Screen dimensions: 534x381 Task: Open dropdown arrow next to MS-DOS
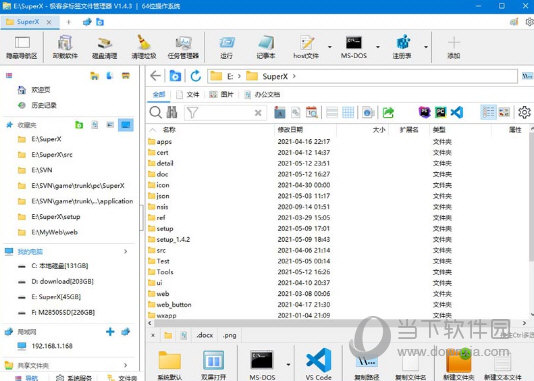(378, 47)
